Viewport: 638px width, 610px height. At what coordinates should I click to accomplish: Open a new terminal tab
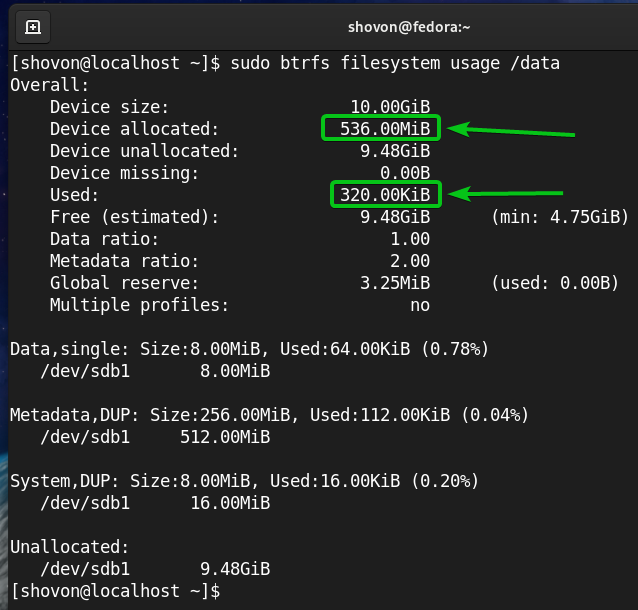click(33, 27)
